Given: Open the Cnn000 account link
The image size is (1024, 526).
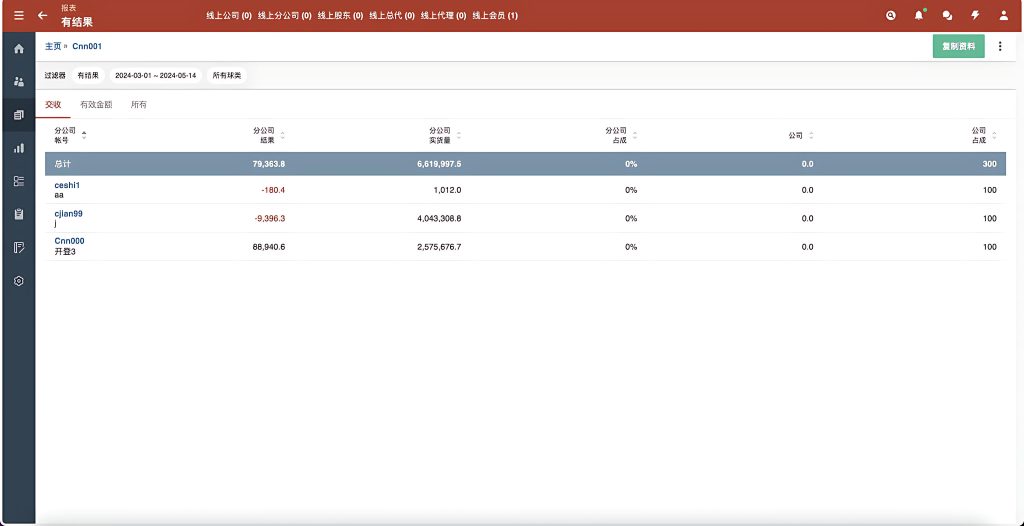Looking at the screenshot, I should click(x=69, y=241).
